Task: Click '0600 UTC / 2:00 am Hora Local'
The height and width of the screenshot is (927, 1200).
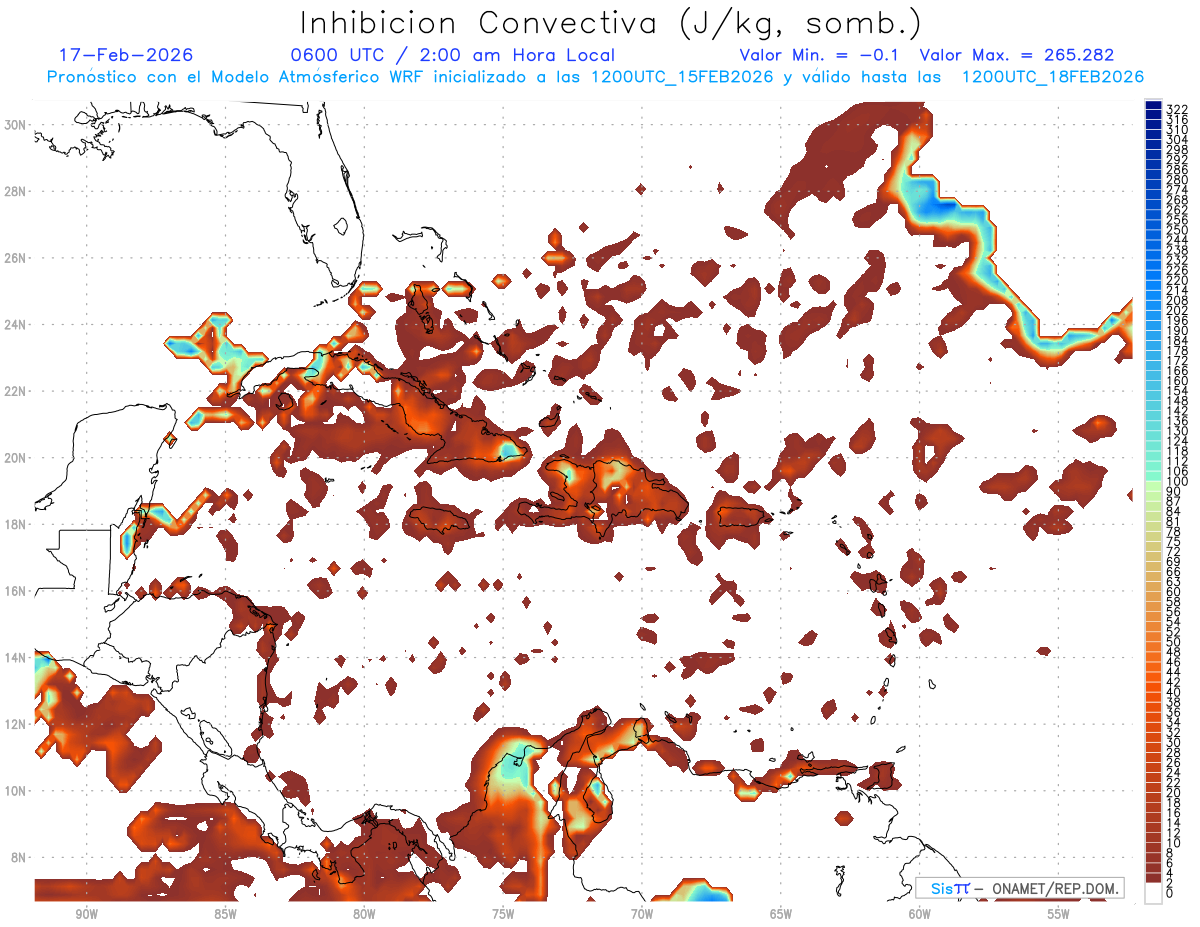Action: point(452,55)
